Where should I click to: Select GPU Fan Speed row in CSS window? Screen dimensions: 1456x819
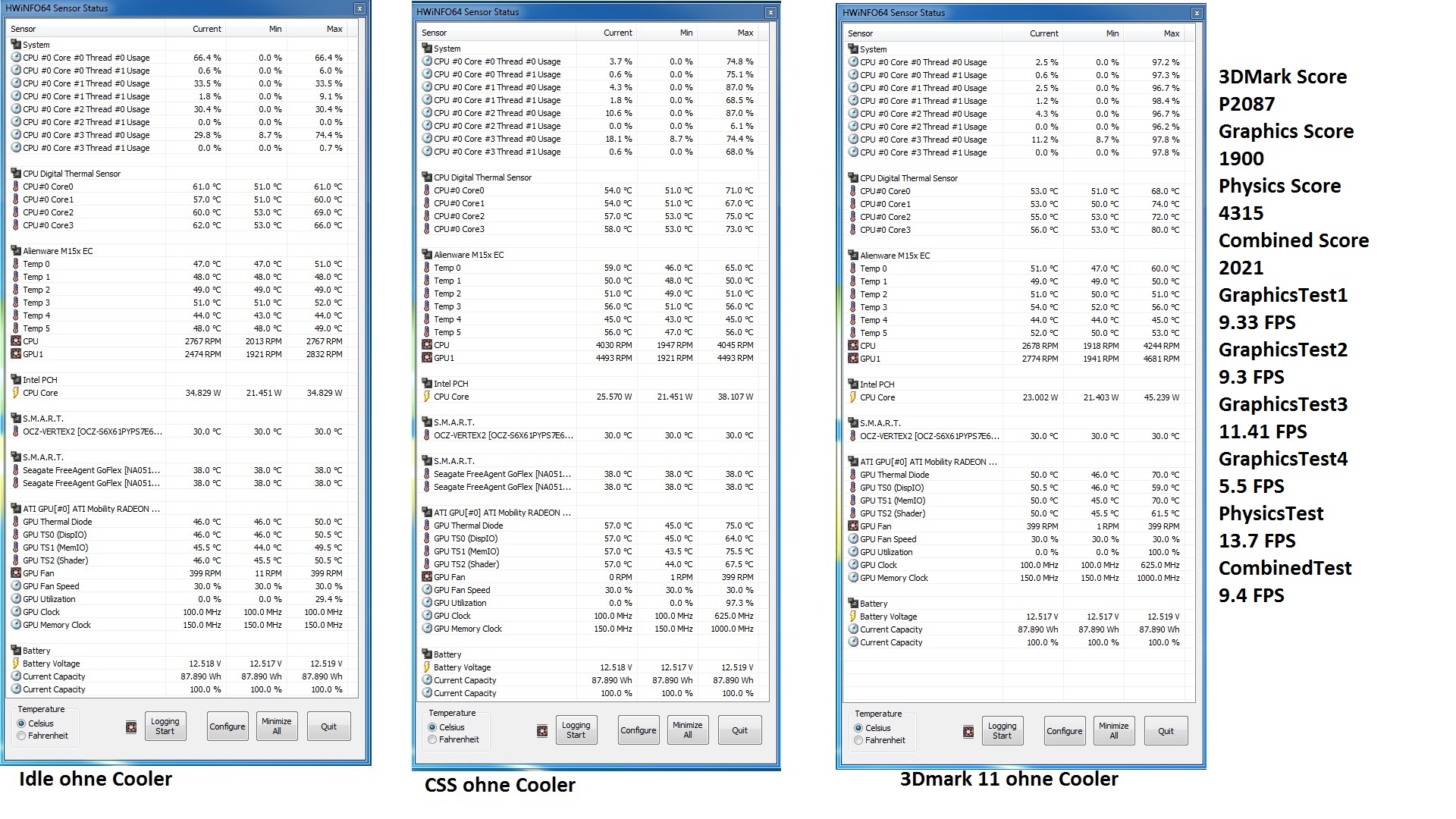588,590
